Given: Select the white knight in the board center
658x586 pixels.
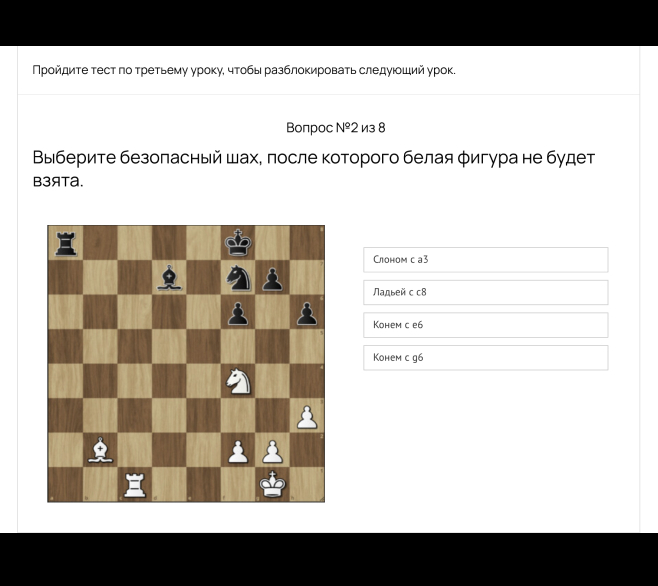Looking at the screenshot, I should (x=238, y=381).
